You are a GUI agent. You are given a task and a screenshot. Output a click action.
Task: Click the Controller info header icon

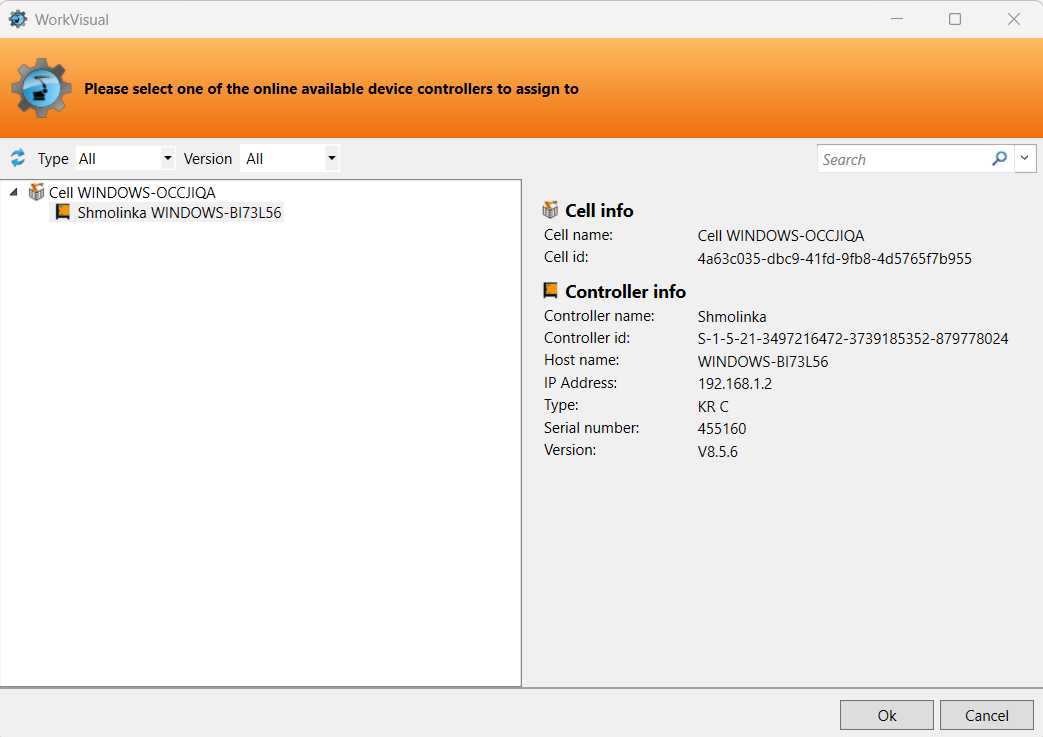[550, 291]
